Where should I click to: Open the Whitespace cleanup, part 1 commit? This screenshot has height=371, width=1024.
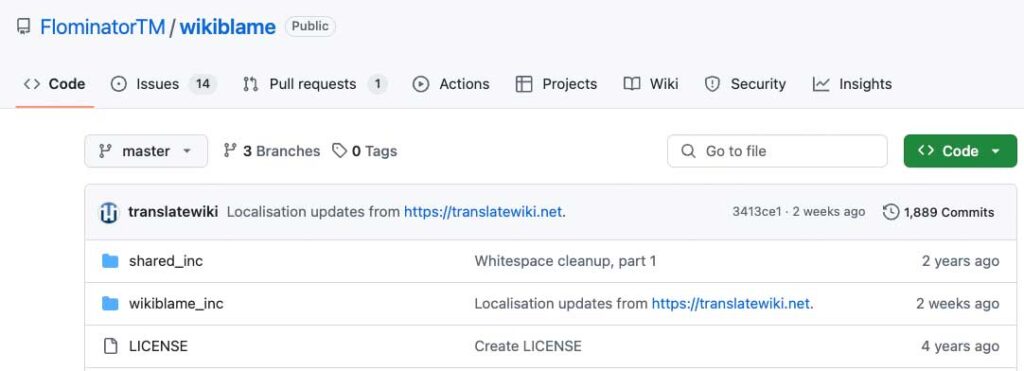click(x=566, y=261)
